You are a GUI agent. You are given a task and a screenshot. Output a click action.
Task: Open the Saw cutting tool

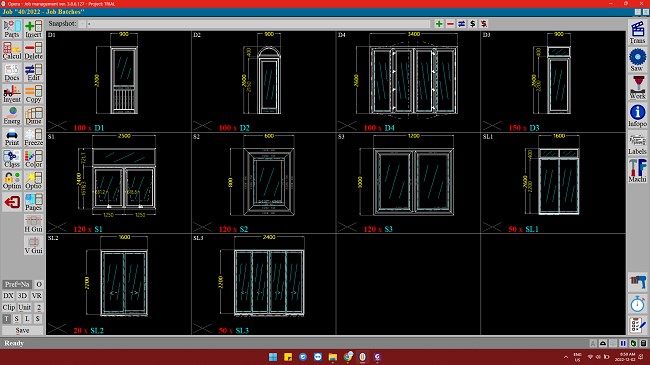637,59
